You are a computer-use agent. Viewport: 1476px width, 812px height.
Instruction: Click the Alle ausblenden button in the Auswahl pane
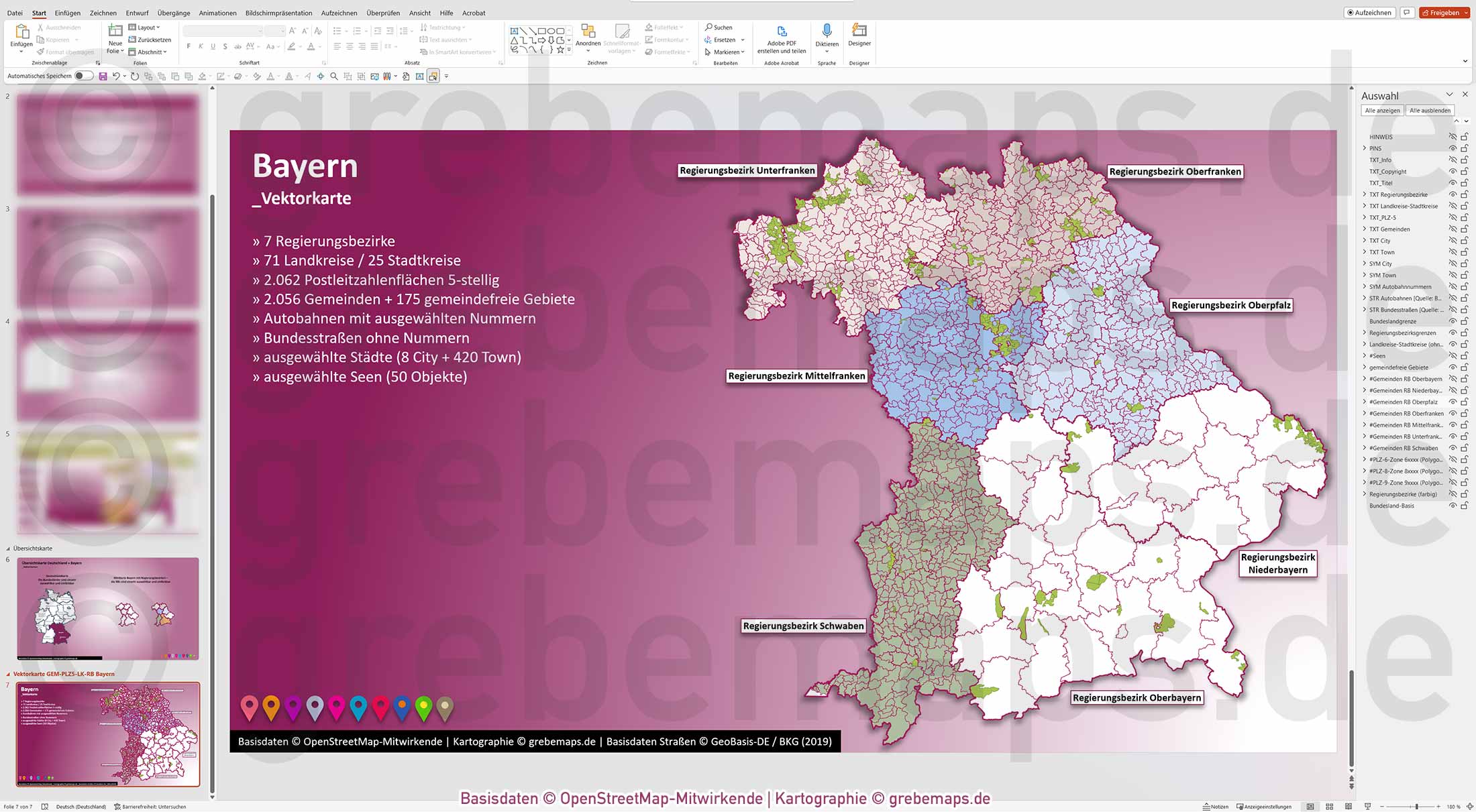[x=1430, y=110]
